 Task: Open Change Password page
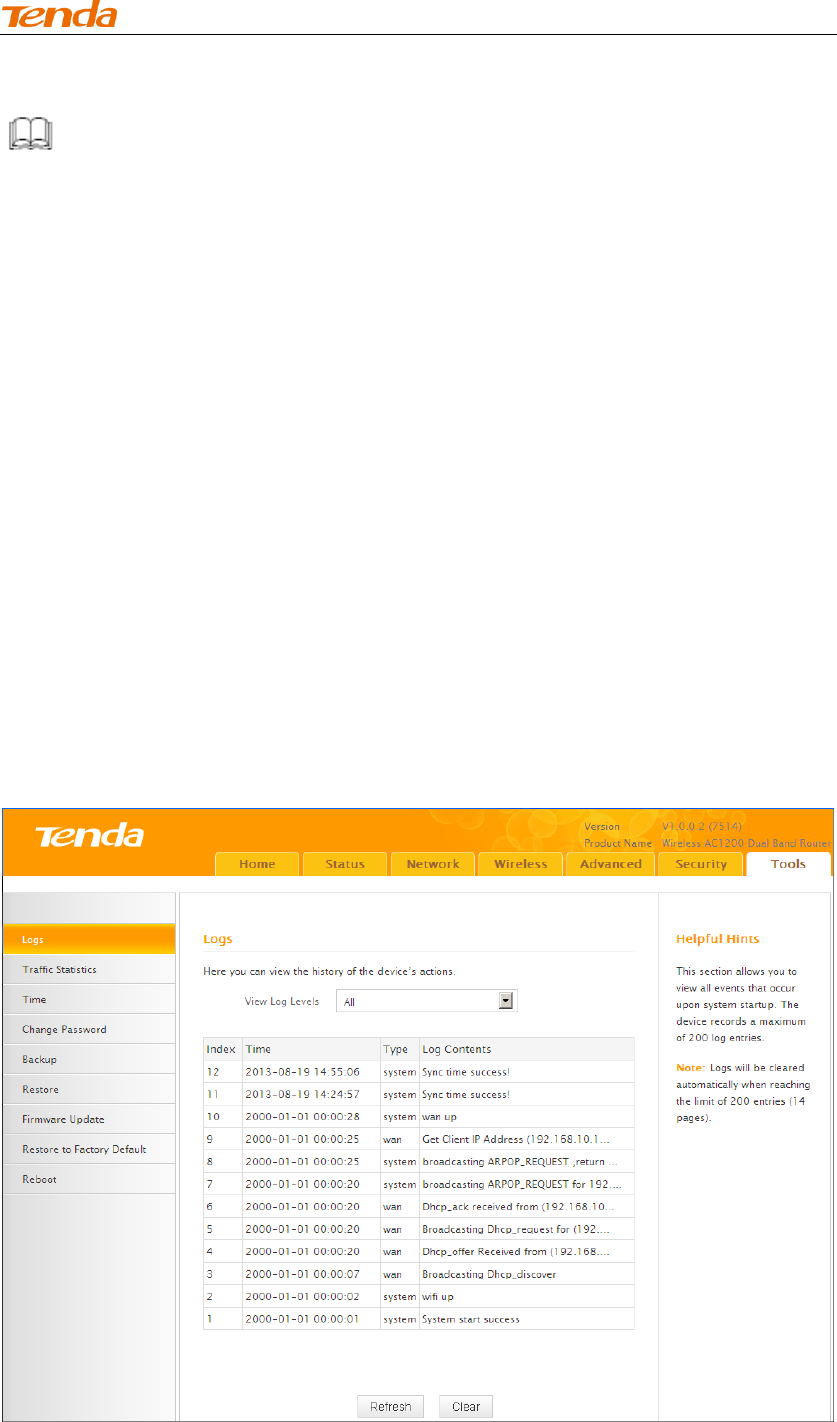point(88,1029)
